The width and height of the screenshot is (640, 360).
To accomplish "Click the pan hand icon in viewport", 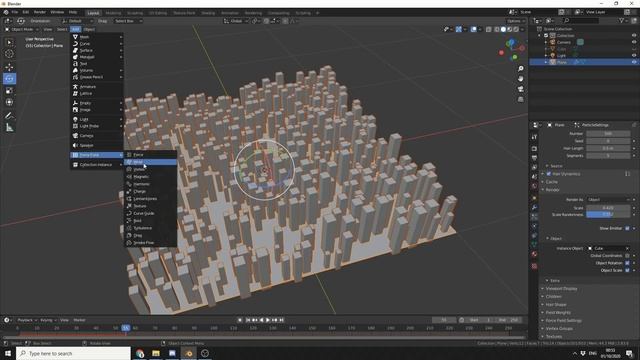I will click(x=520, y=79).
